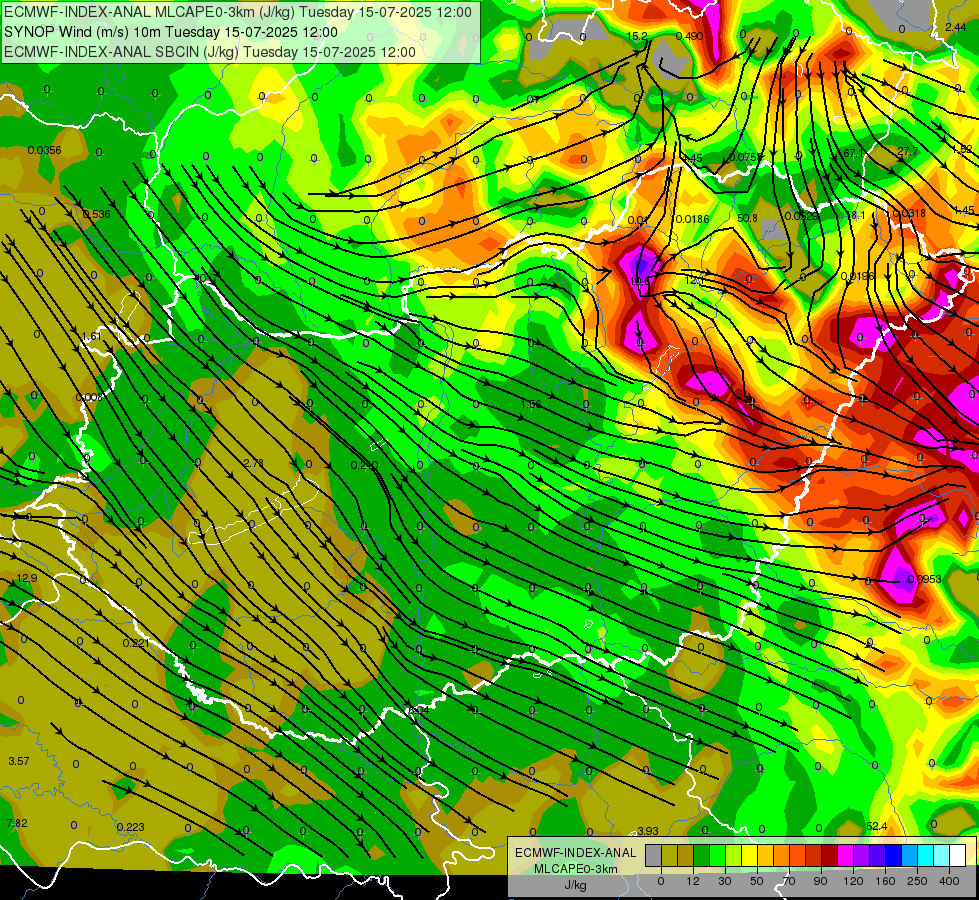Click the map value '50.8'
Viewport: 979px width, 900px height.
[747, 219]
